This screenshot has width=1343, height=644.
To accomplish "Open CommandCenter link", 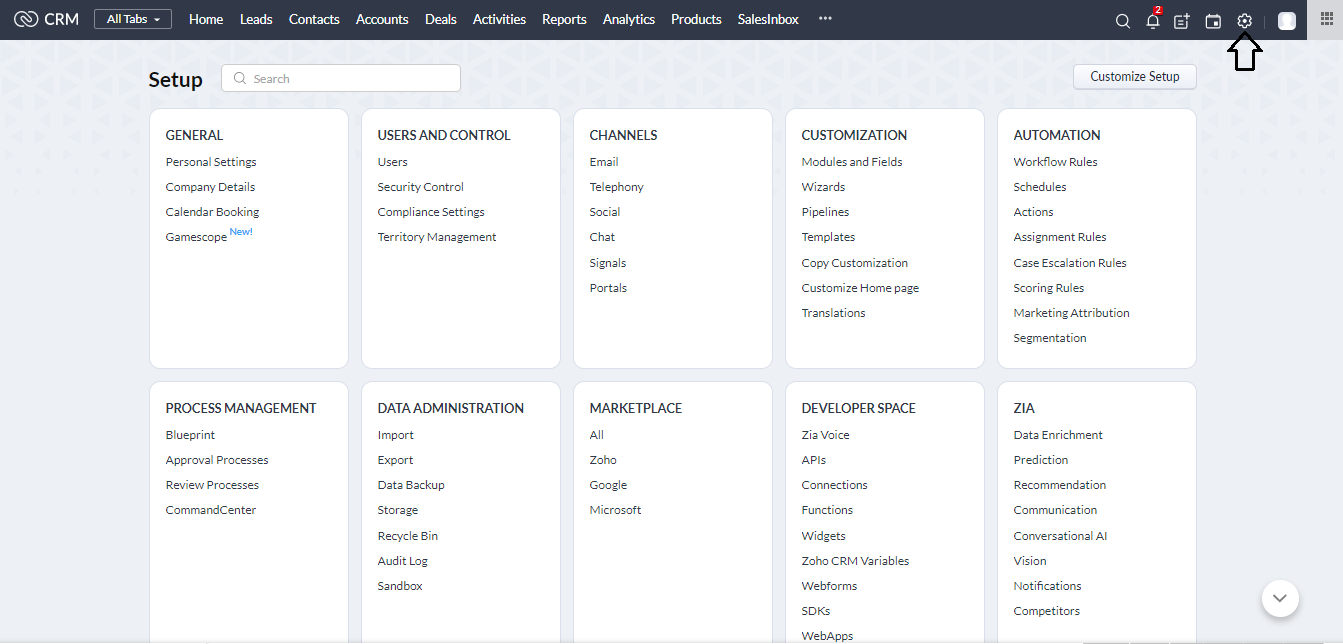I will (x=211, y=510).
